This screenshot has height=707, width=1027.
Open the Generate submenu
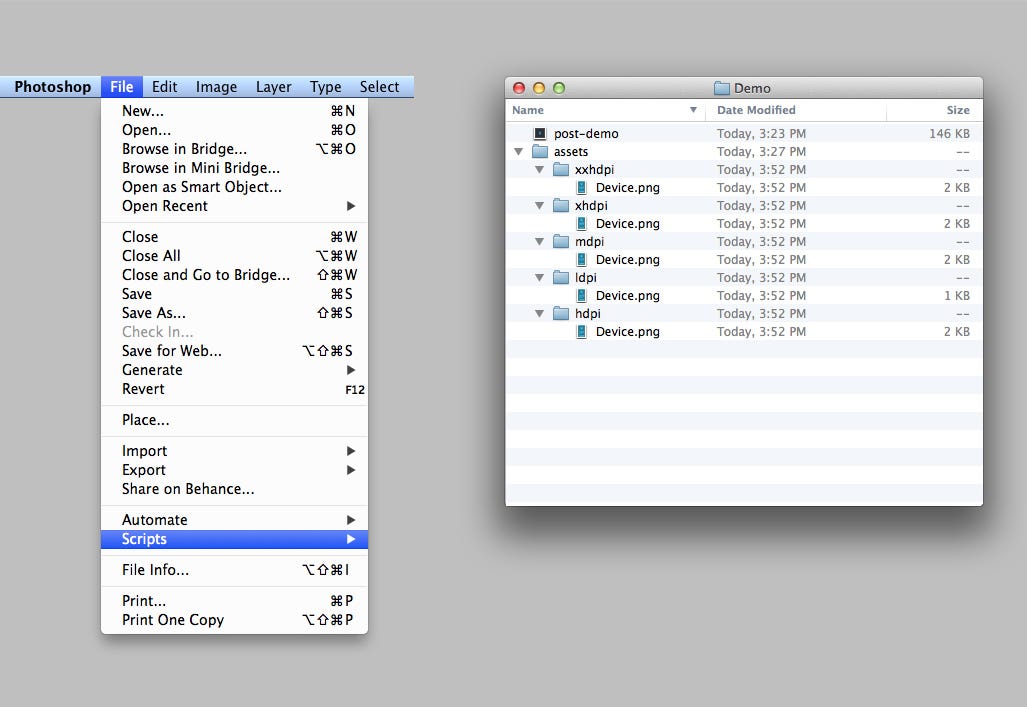click(x=234, y=370)
